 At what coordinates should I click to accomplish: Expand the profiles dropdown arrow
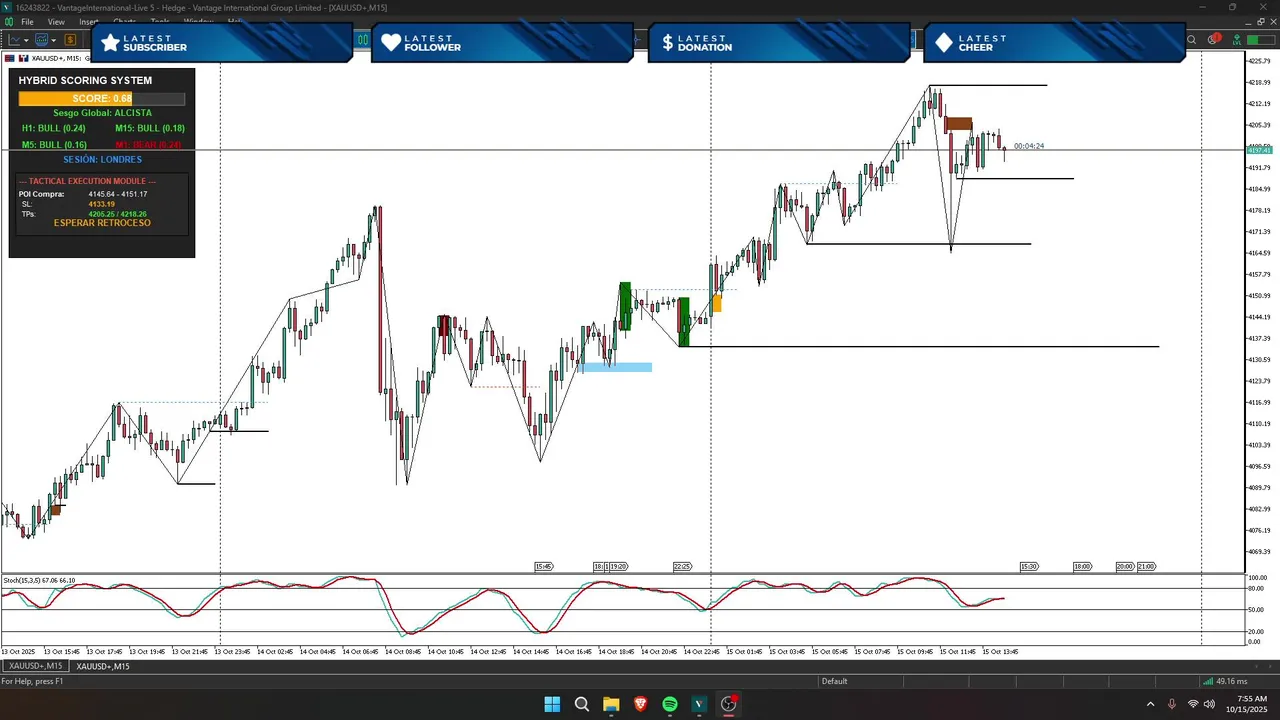(54, 40)
